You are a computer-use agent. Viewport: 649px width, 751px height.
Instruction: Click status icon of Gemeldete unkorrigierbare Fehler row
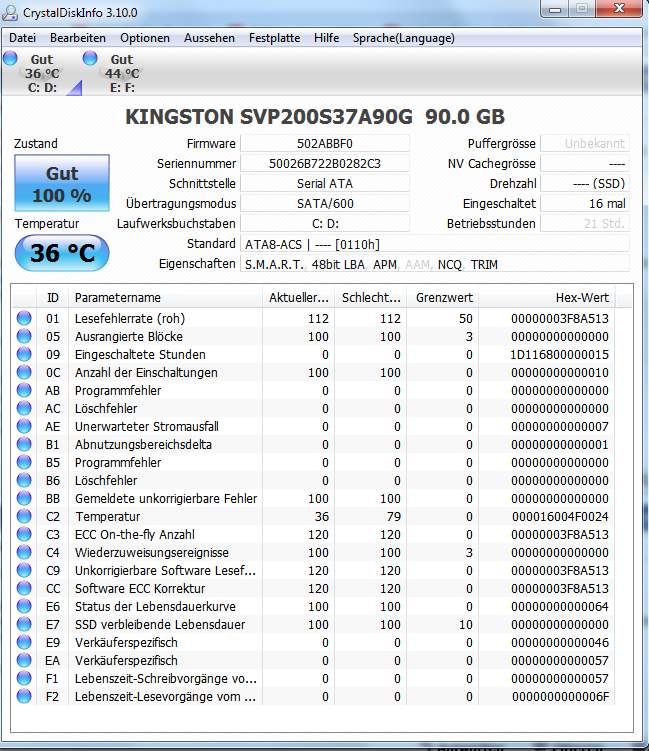pos(24,498)
